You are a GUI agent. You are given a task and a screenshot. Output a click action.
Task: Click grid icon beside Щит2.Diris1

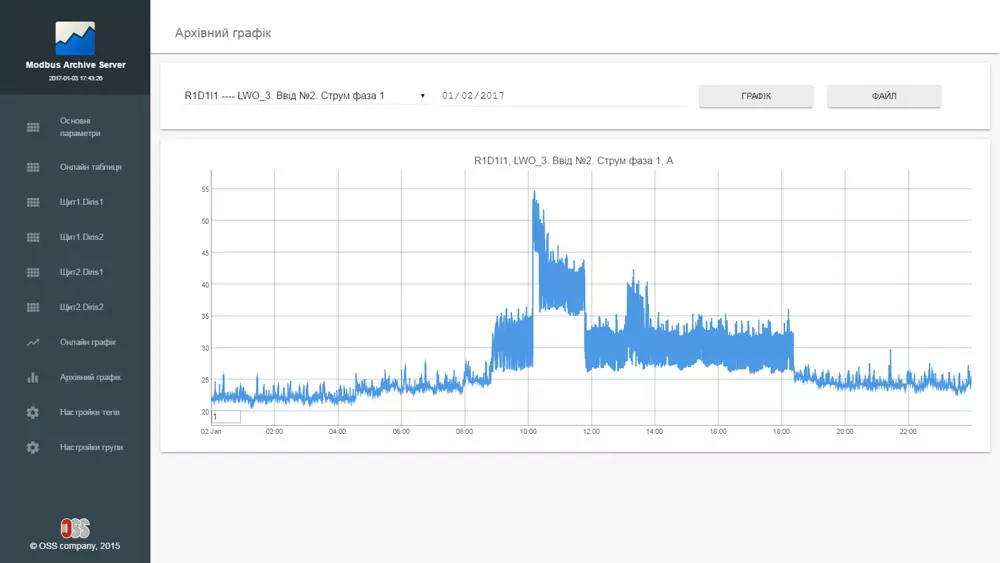click(33, 272)
